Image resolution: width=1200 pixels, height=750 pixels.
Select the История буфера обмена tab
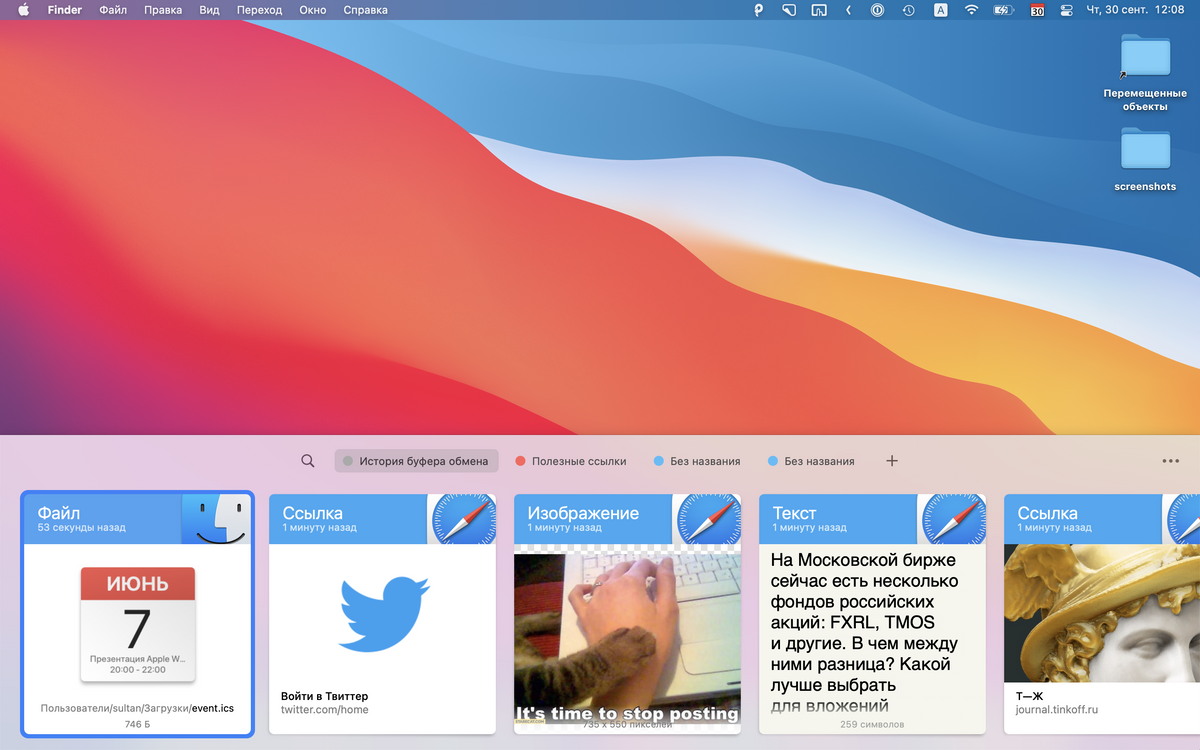coord(416,461)
